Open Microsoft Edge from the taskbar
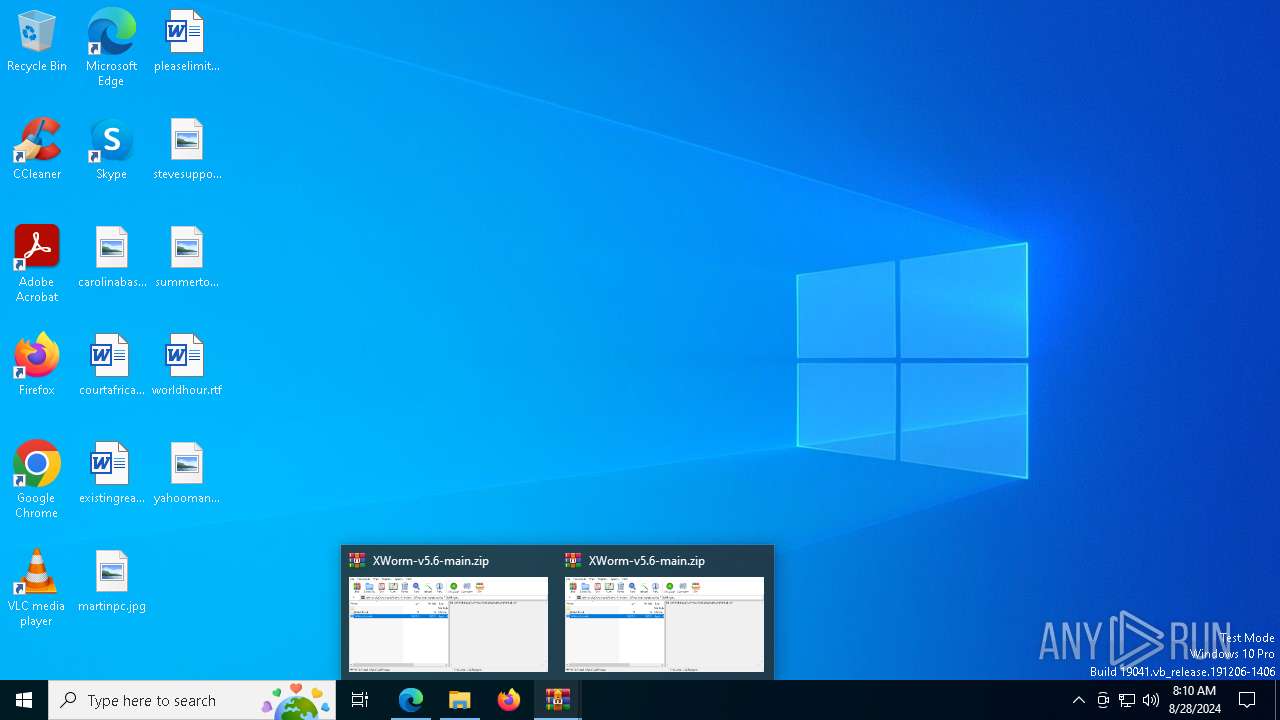The height and width of the screenshot is (720, 1280). (x=411, y=700)
